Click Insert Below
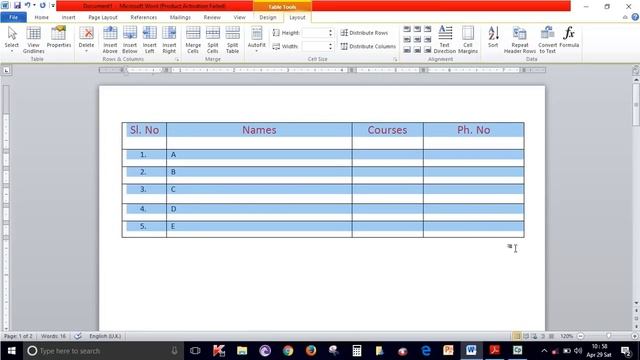Screen dimensions: 640x360 [130, 39]
